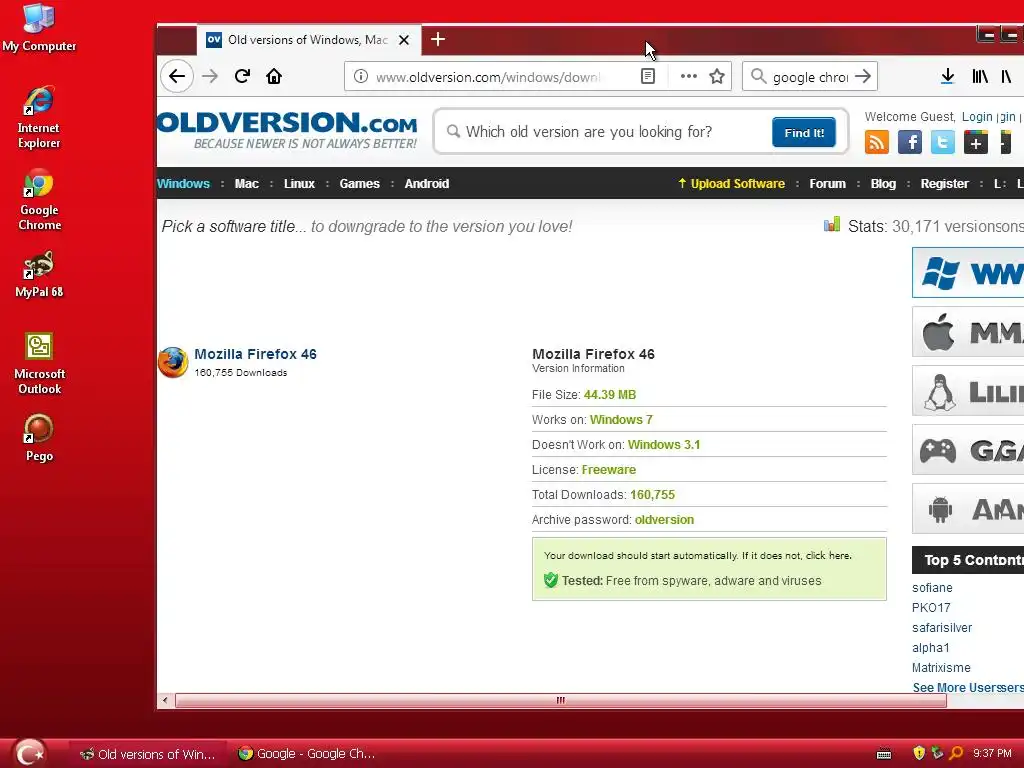This screenshot has height=768, width=1024.
Task: Reload the current page
Action: (242, 76)
